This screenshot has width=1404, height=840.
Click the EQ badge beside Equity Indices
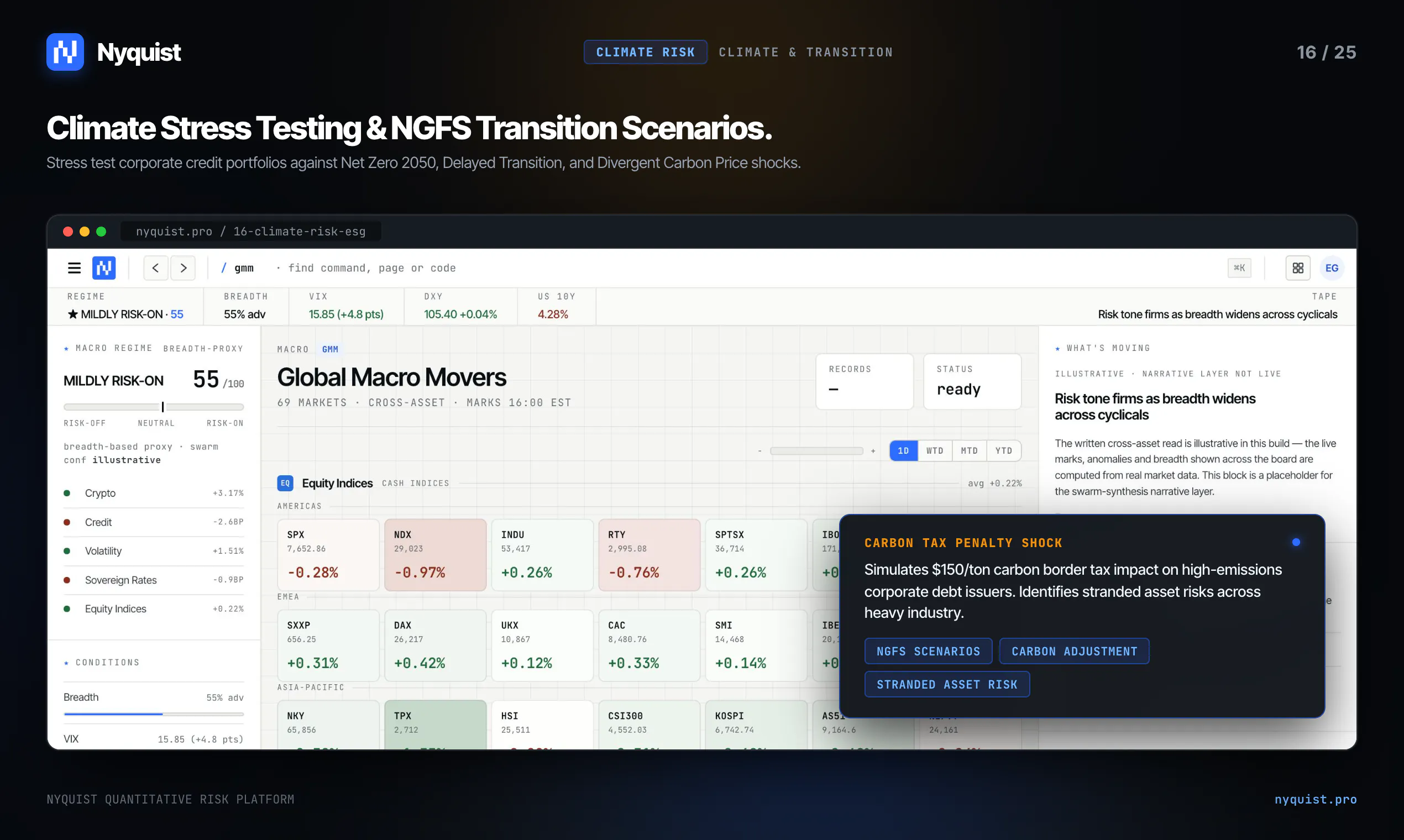pos(285,483)
